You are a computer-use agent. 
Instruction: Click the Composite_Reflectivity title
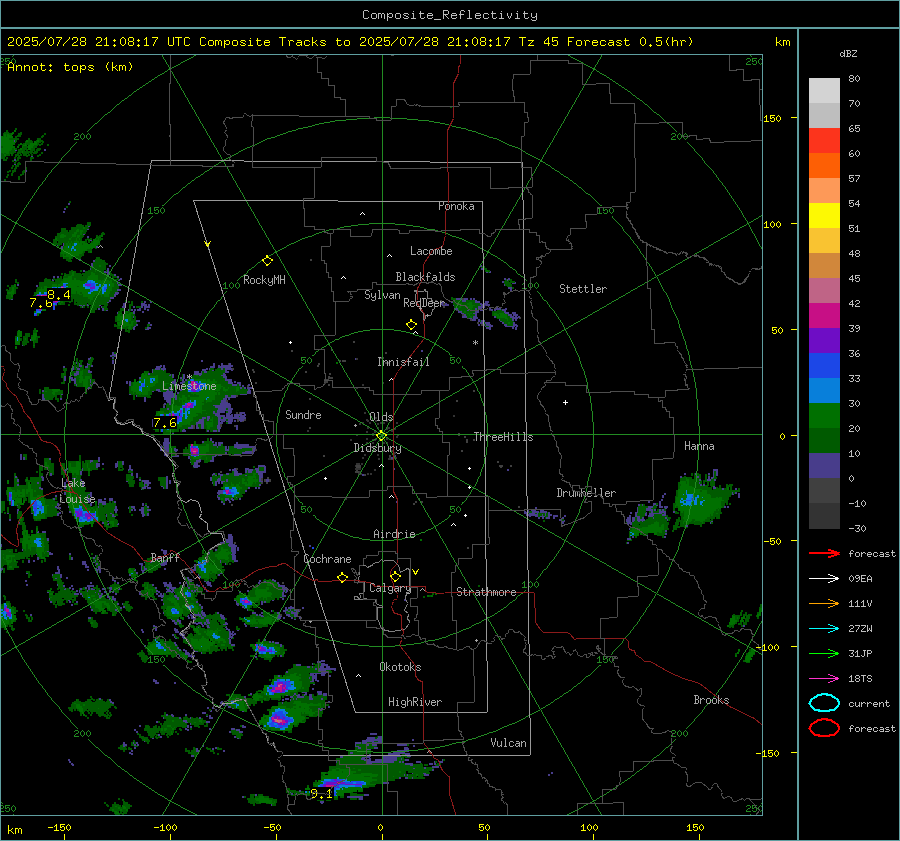pyautogui.click(x=450, y=15)
